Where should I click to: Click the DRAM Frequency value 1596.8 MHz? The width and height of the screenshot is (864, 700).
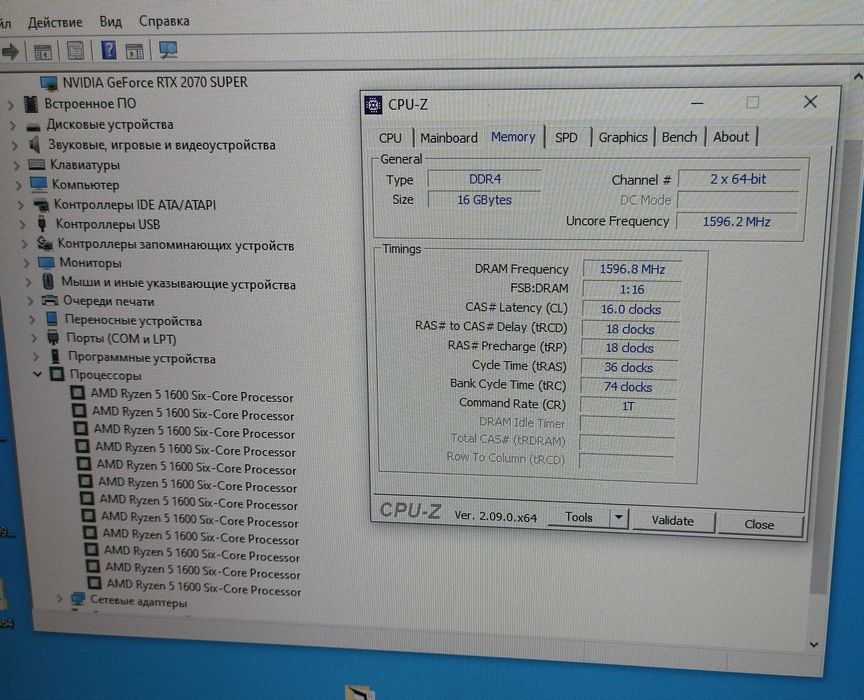(x=632, y=269)
